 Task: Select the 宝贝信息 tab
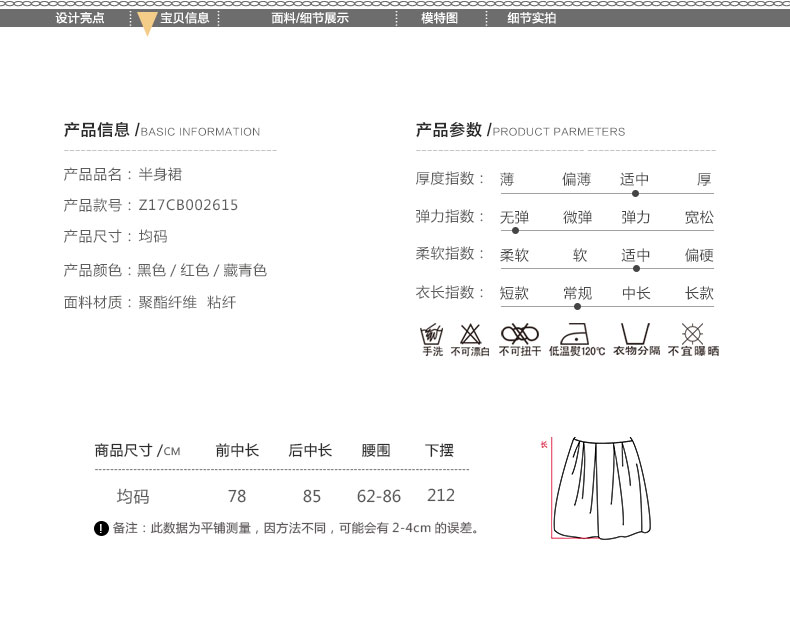184,18
